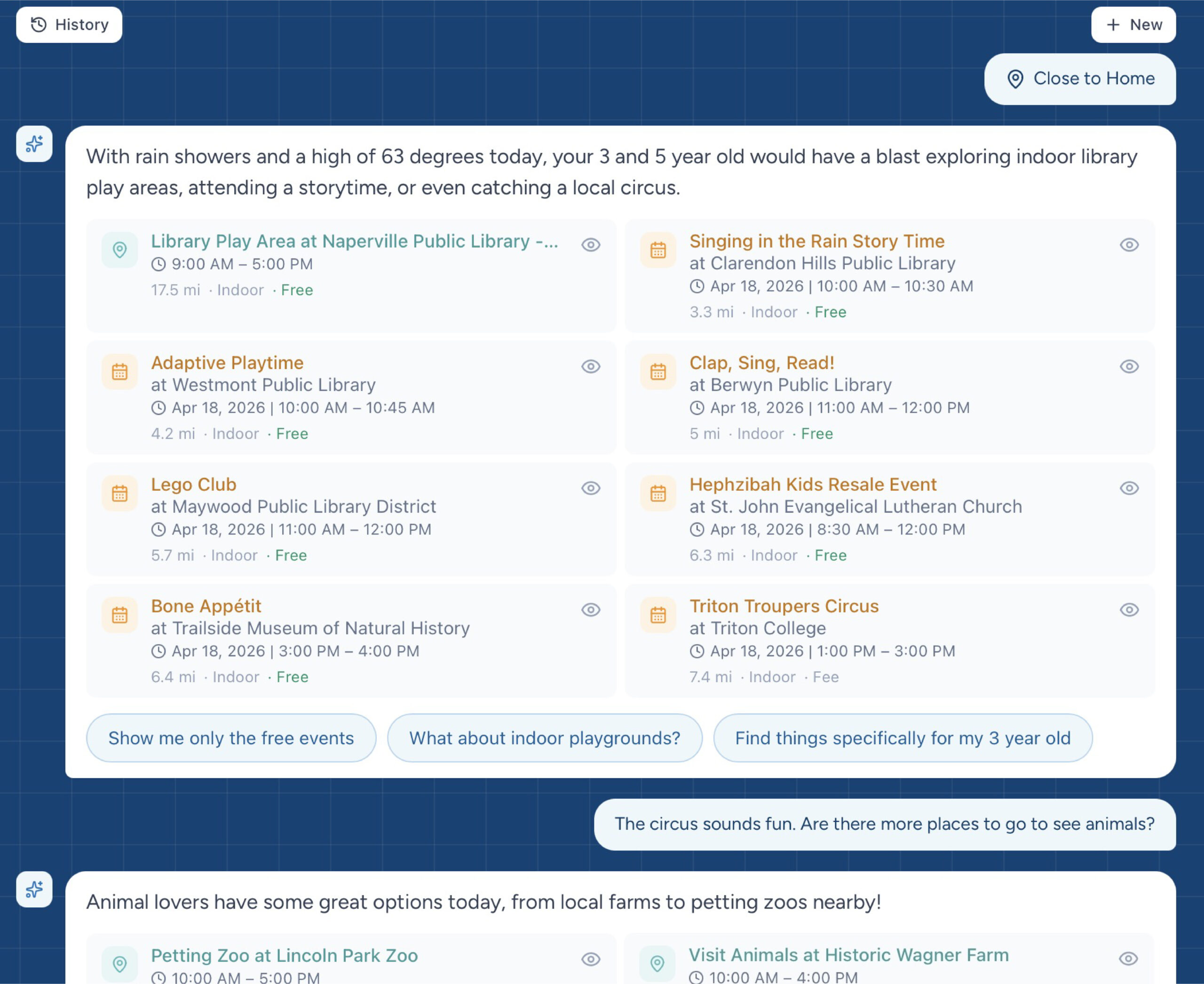Click the pin icon for Historic Wagner Farm

[x=657, y=963]
